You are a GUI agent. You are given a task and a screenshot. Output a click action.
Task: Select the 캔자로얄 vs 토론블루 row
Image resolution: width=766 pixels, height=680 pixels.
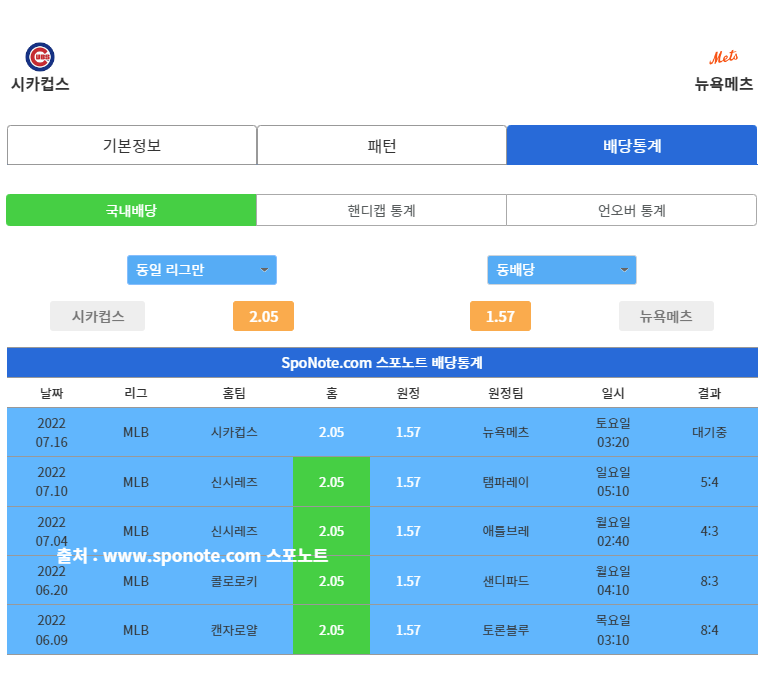pyautogui.click(x=382, y=630)
